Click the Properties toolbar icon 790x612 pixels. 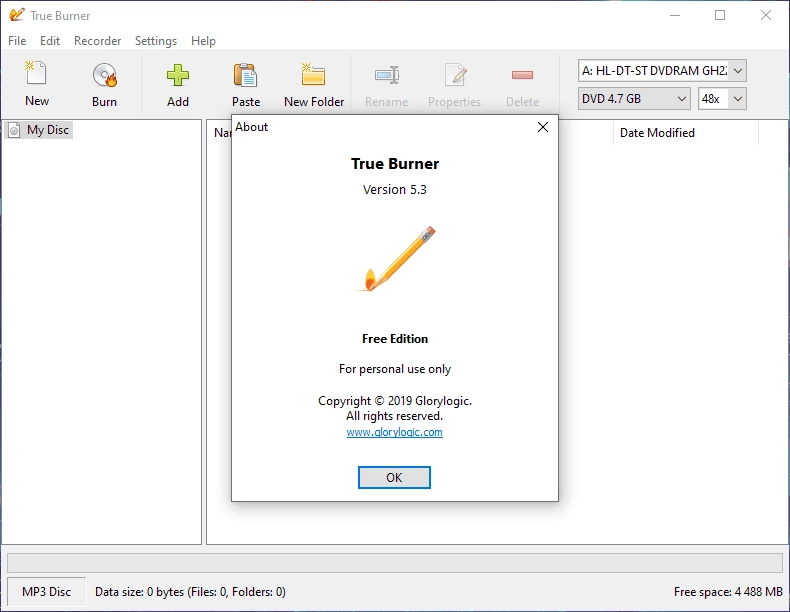point(456,75)
